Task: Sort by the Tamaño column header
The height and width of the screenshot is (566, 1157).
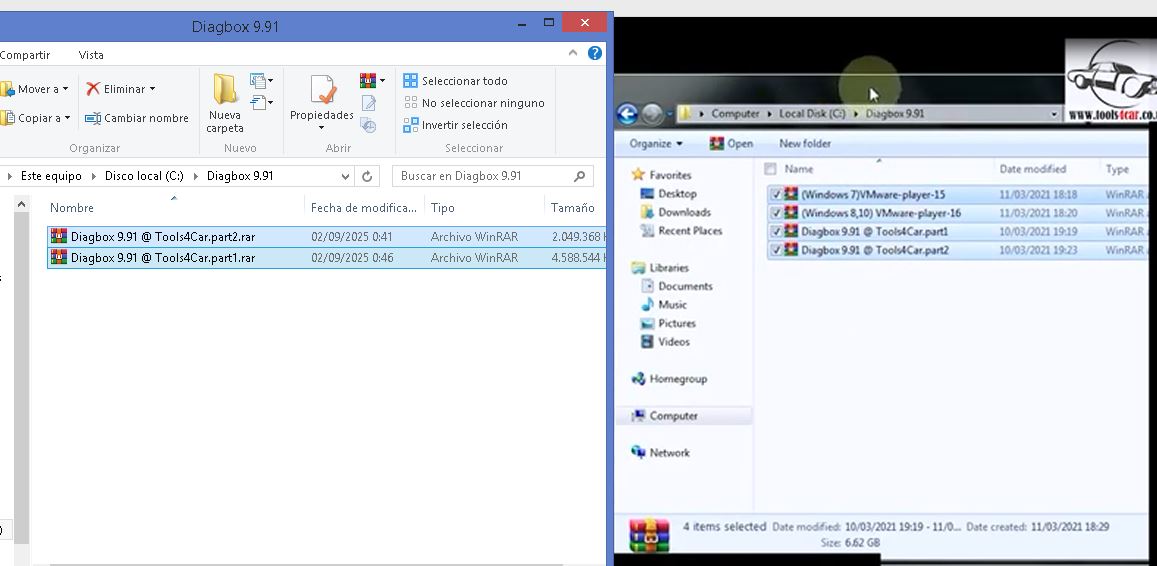Action: click(575, 208)
